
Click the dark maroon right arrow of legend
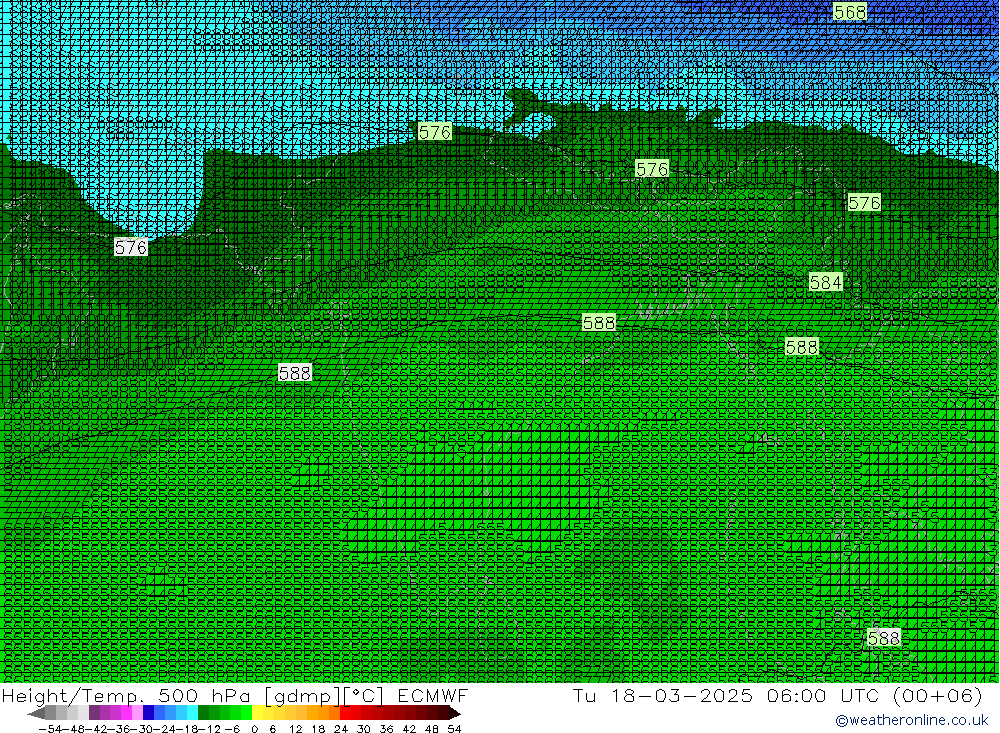tap(453, 713)
